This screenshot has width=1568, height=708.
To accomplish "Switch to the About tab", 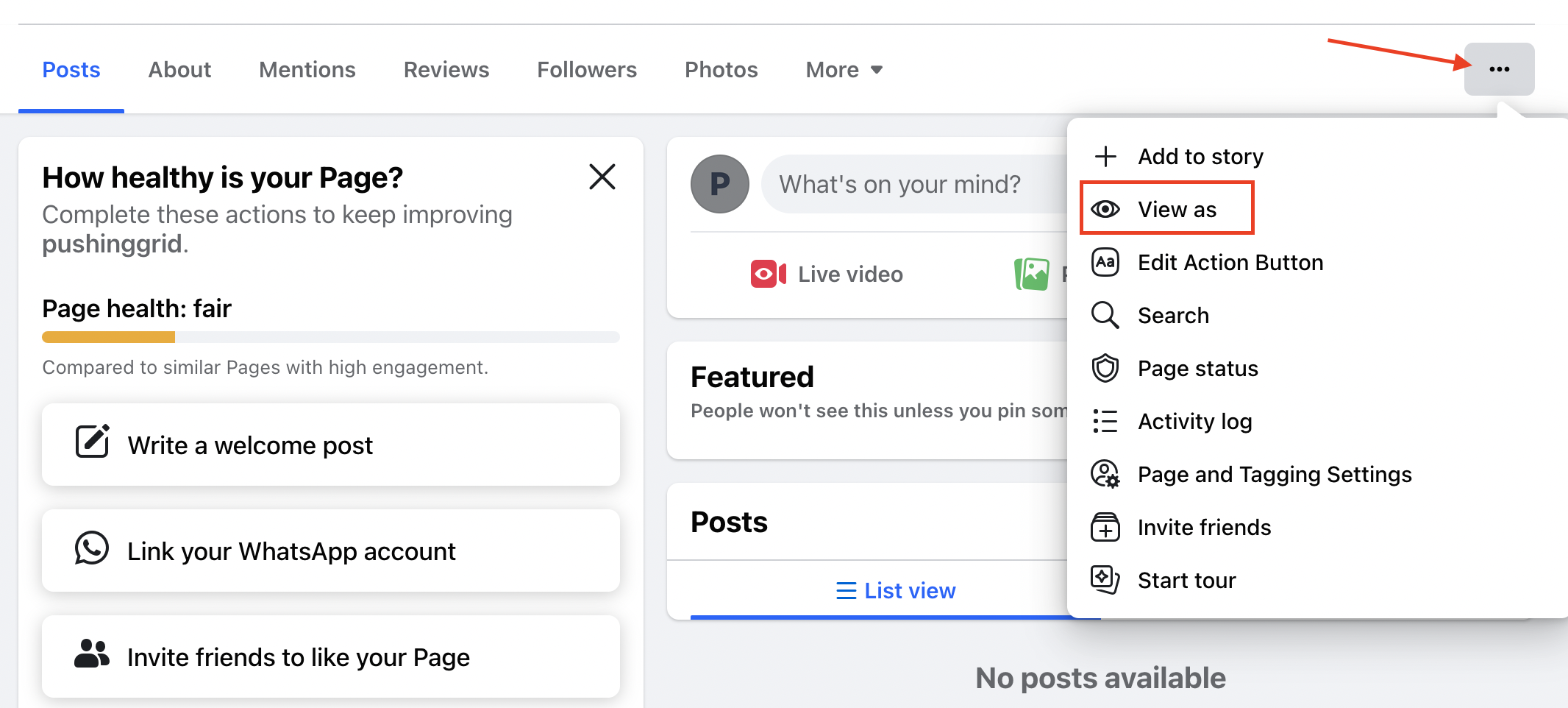I will coord(179,70).
